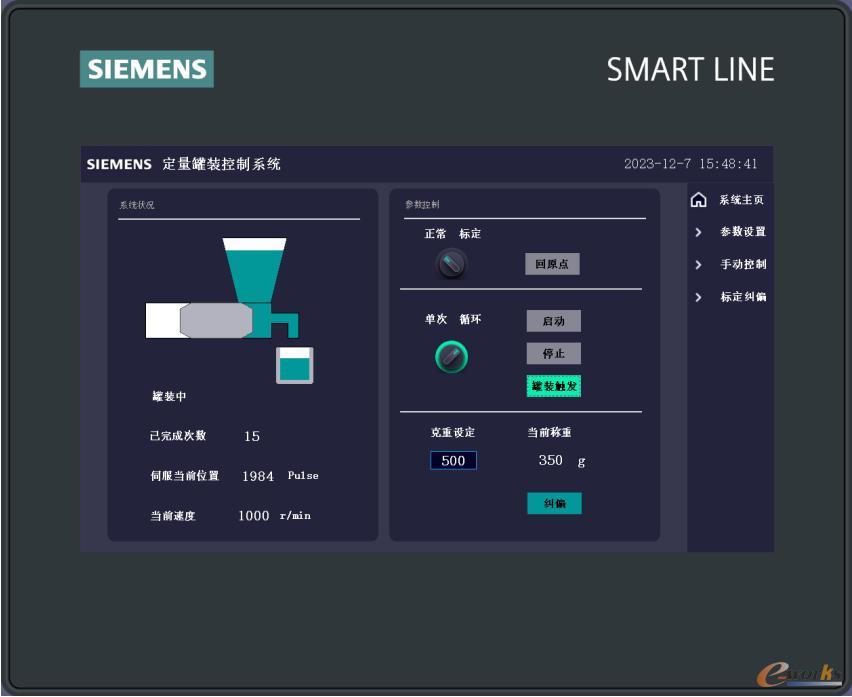
Task: Click the green SIEMENS bezel logo
Action: pos(147,69)
